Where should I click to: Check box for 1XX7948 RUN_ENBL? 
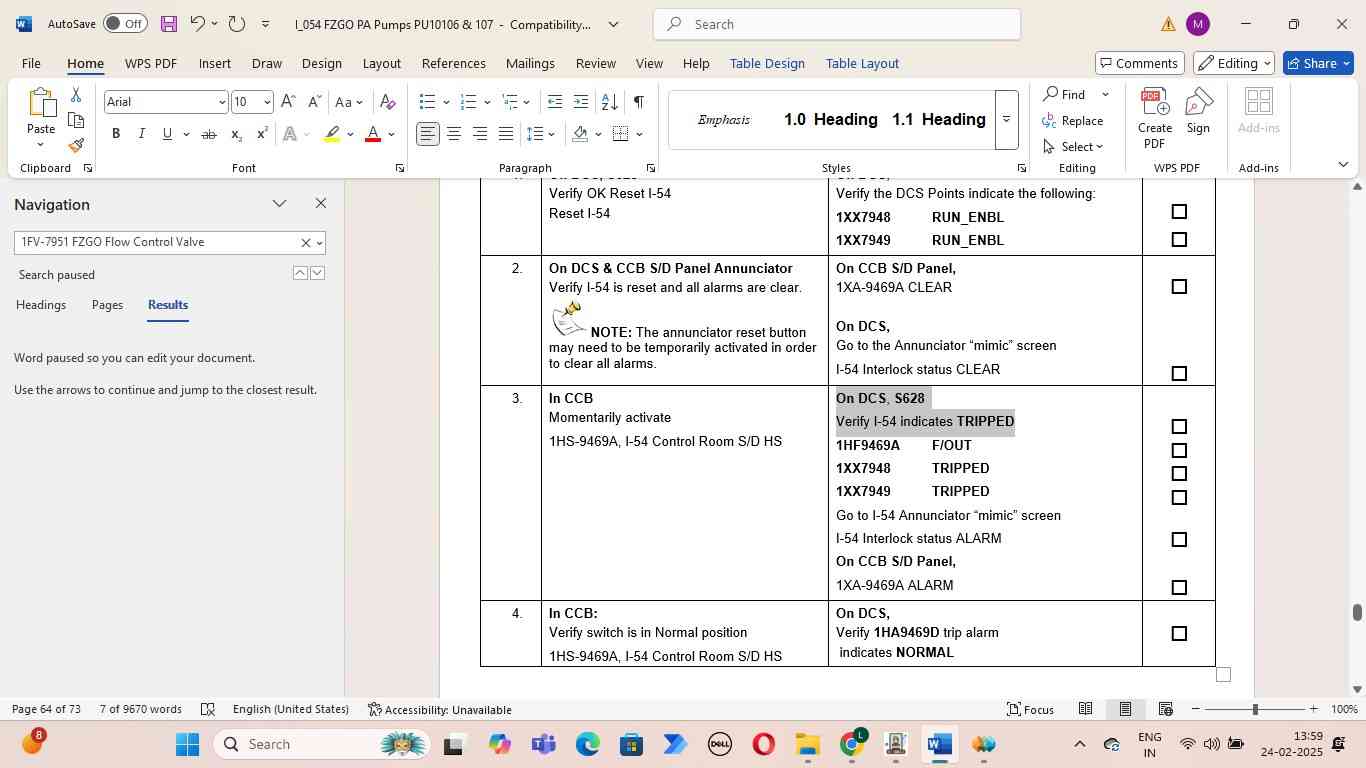pyautogui.click(x=1179, y=212)
